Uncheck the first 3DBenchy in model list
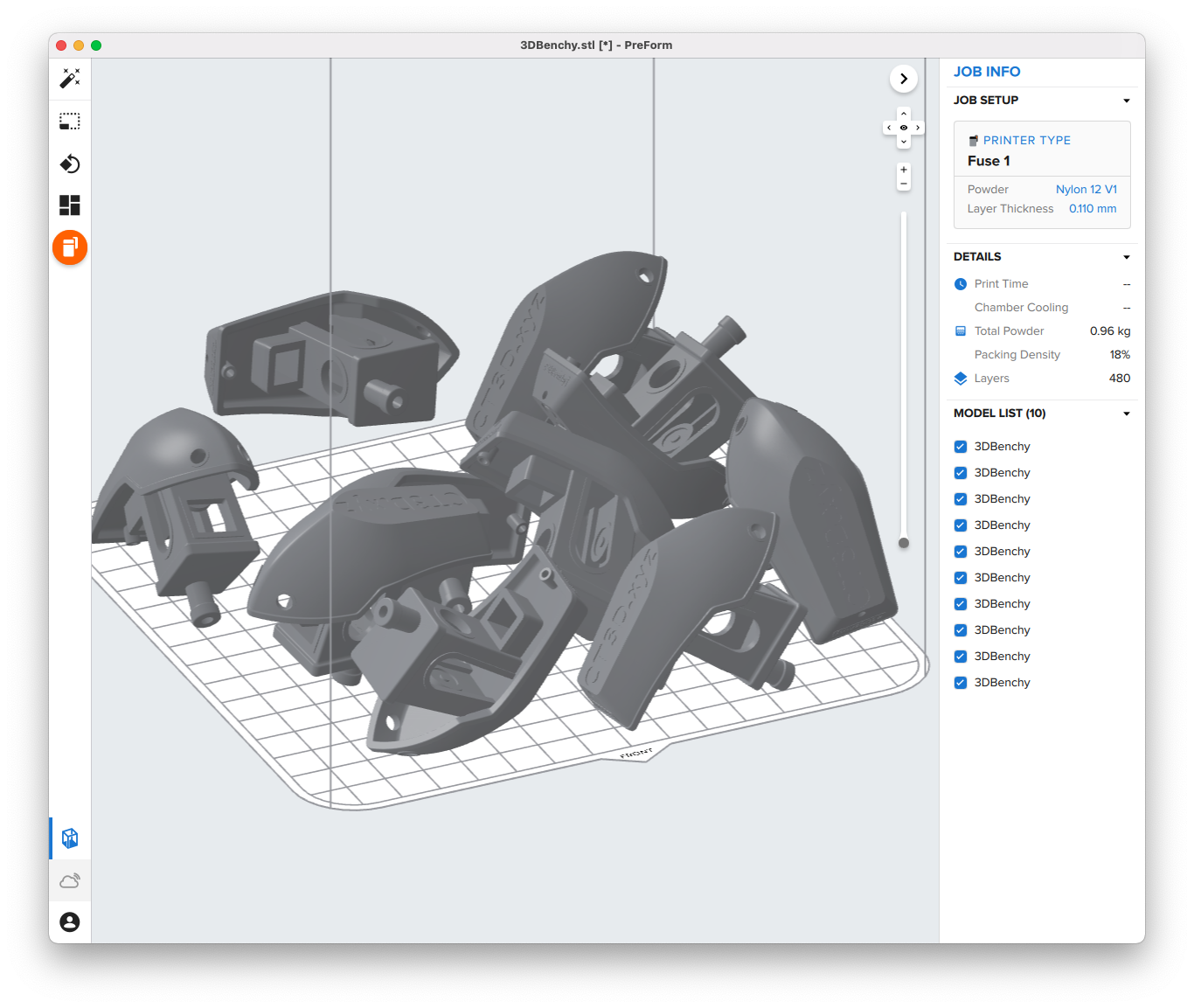The image size is (1194, 1008). [x=961, y=447]
